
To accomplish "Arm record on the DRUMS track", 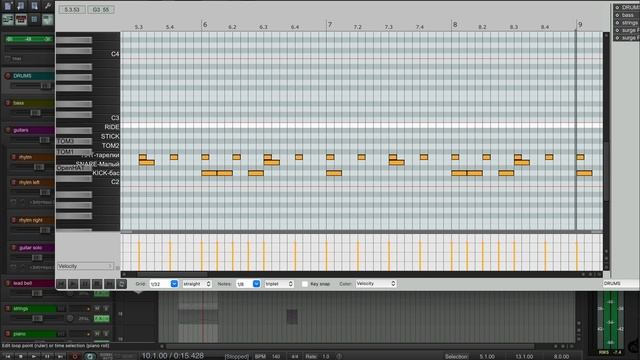I will (7, 76).
